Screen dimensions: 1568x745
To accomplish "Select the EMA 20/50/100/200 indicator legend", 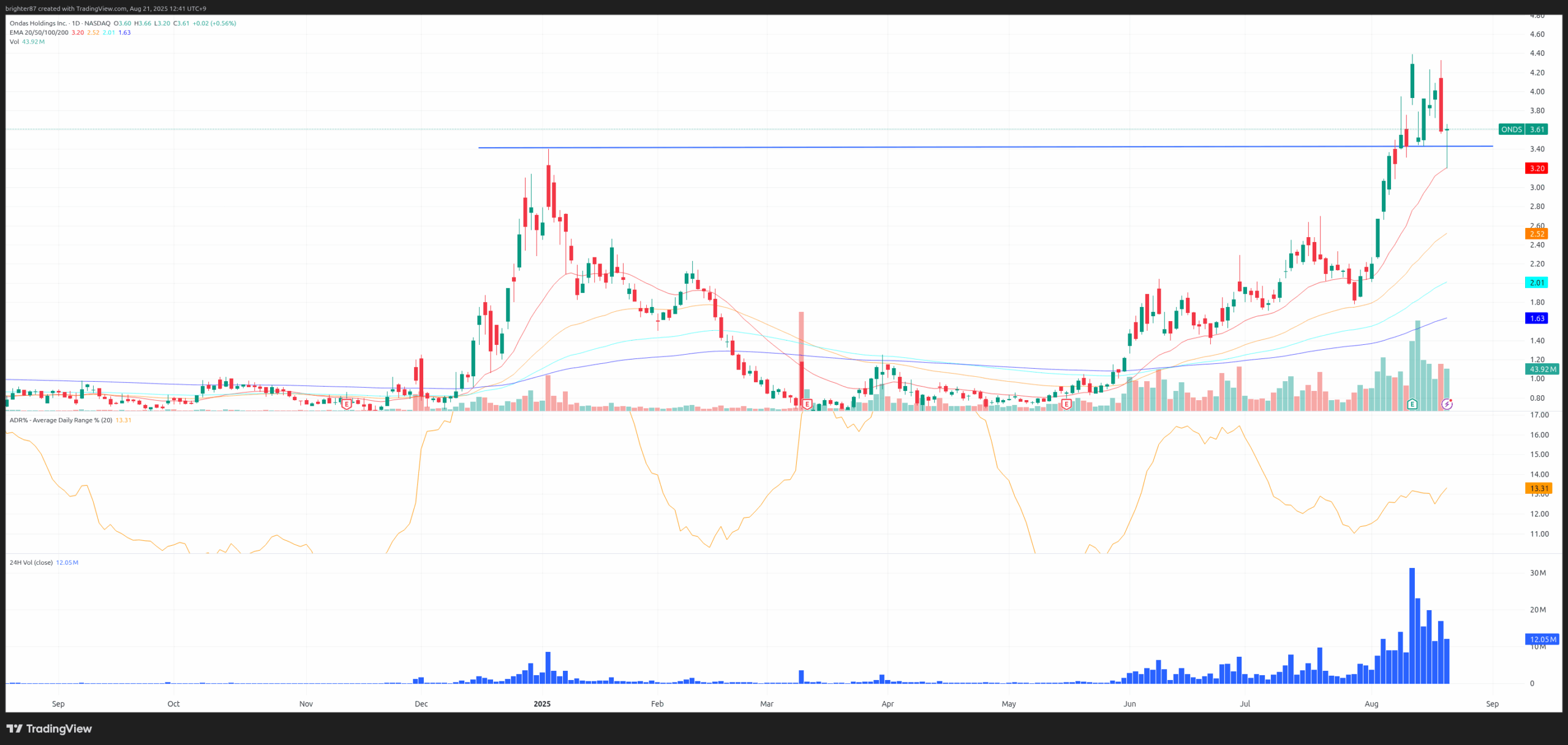I will (39, 32).
